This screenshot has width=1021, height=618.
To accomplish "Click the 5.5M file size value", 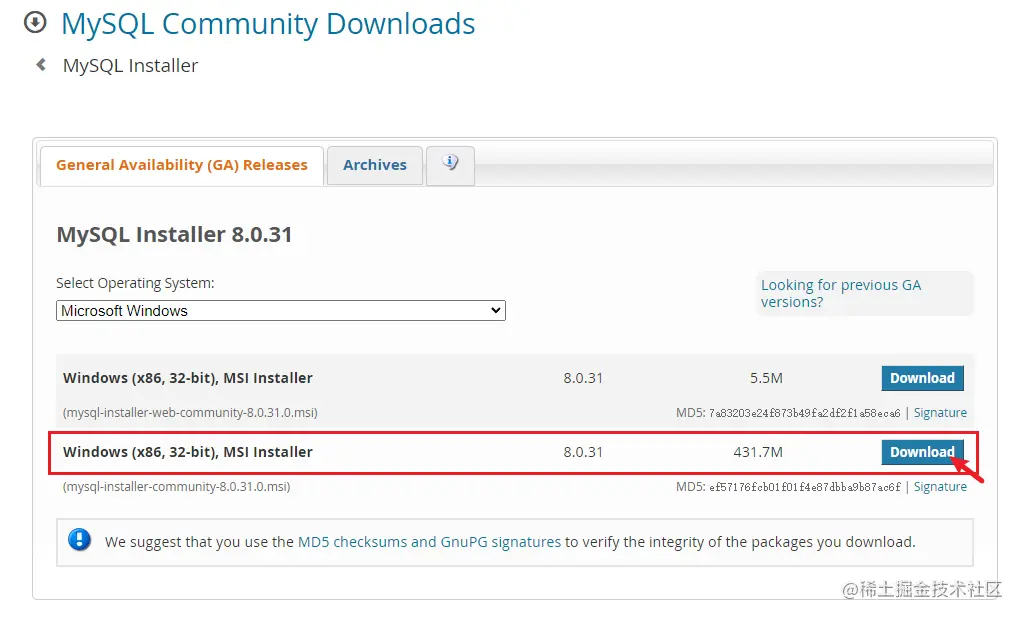I will click(766, 378).
